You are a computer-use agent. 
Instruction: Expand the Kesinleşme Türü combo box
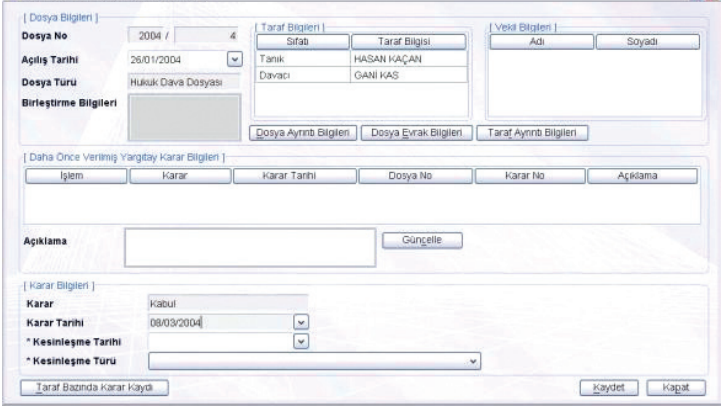474,358
